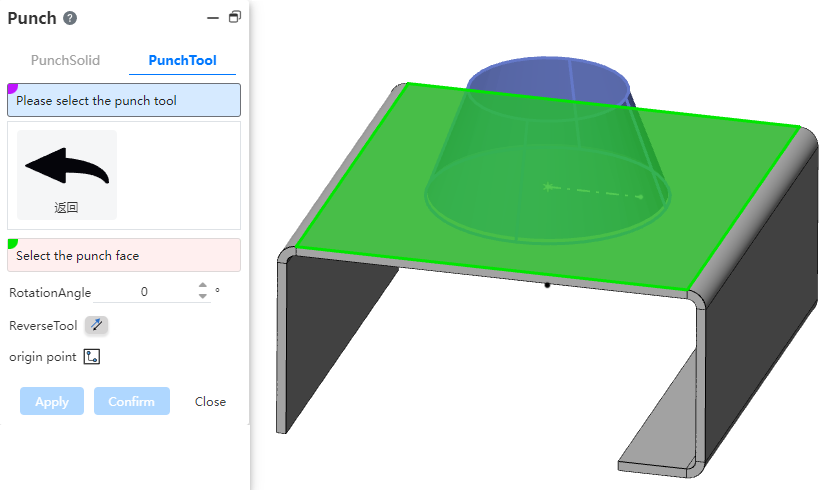The width and height of the screenshot is (840, 490).
Task: Decrease RotationAngle with the down arrow
Action: click(202, 296)
